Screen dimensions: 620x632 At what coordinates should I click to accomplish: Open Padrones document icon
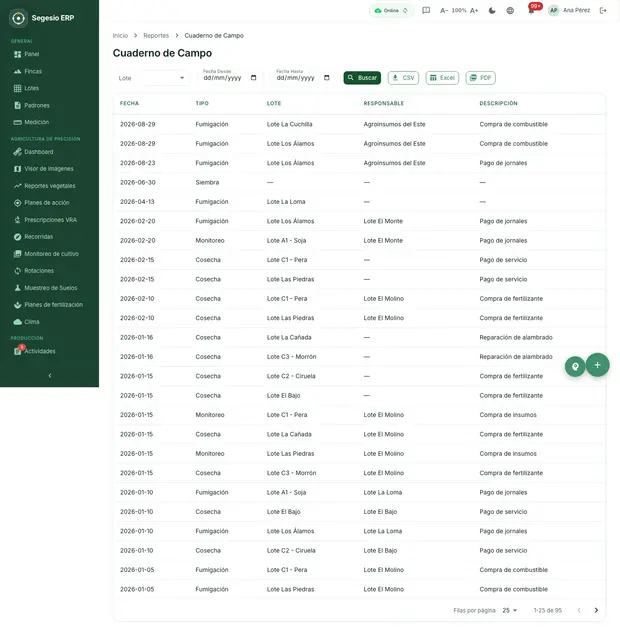click(x=17, y=105)
